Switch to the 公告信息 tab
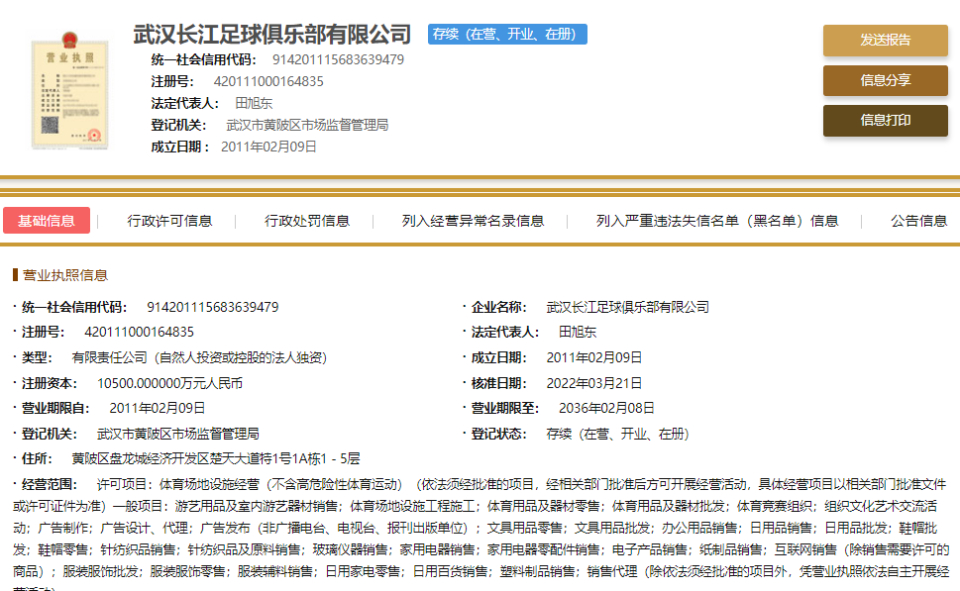Screen dimensions: 960x591 click(918, 221)
